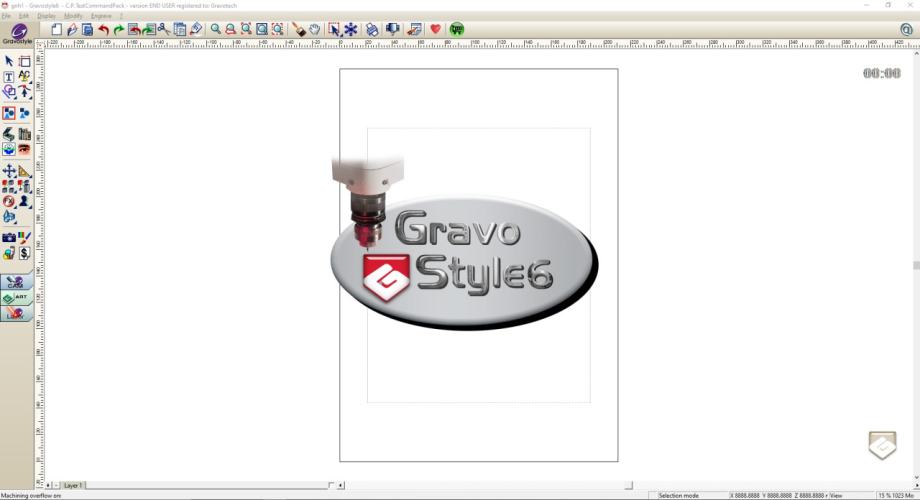The height and width of the screenshot is (500, 920).
Task: Open the Modify menu
Action: [73, 16]
